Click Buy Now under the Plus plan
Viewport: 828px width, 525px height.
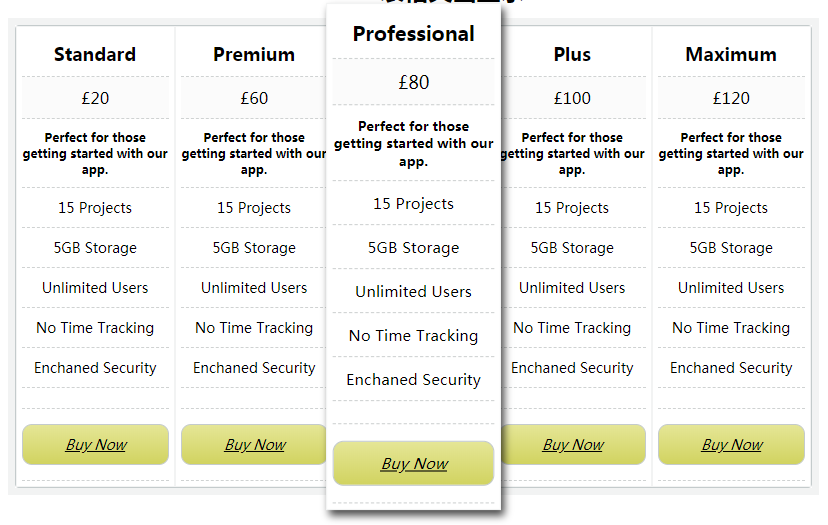click(x=573, y=445)
